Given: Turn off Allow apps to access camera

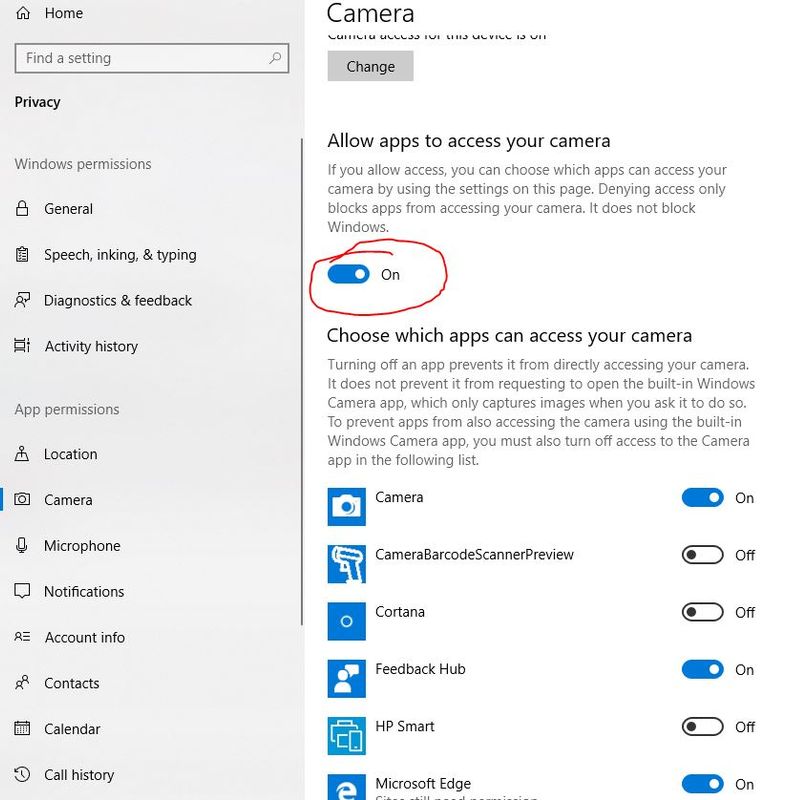Looking at the screenshot, I should pos(349,274).
